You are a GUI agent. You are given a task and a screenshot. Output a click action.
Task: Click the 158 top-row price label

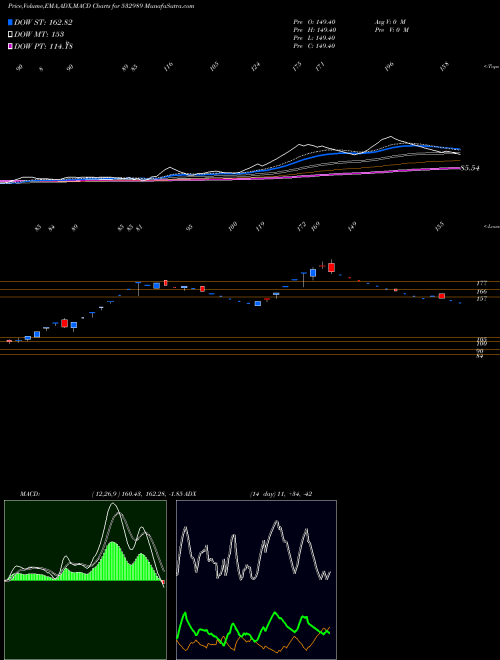click(445, 67)
